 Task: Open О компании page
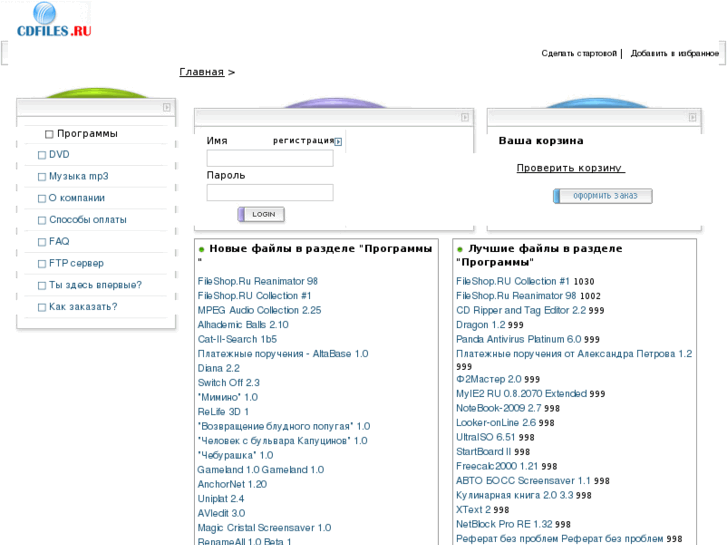tap(77, 198)
